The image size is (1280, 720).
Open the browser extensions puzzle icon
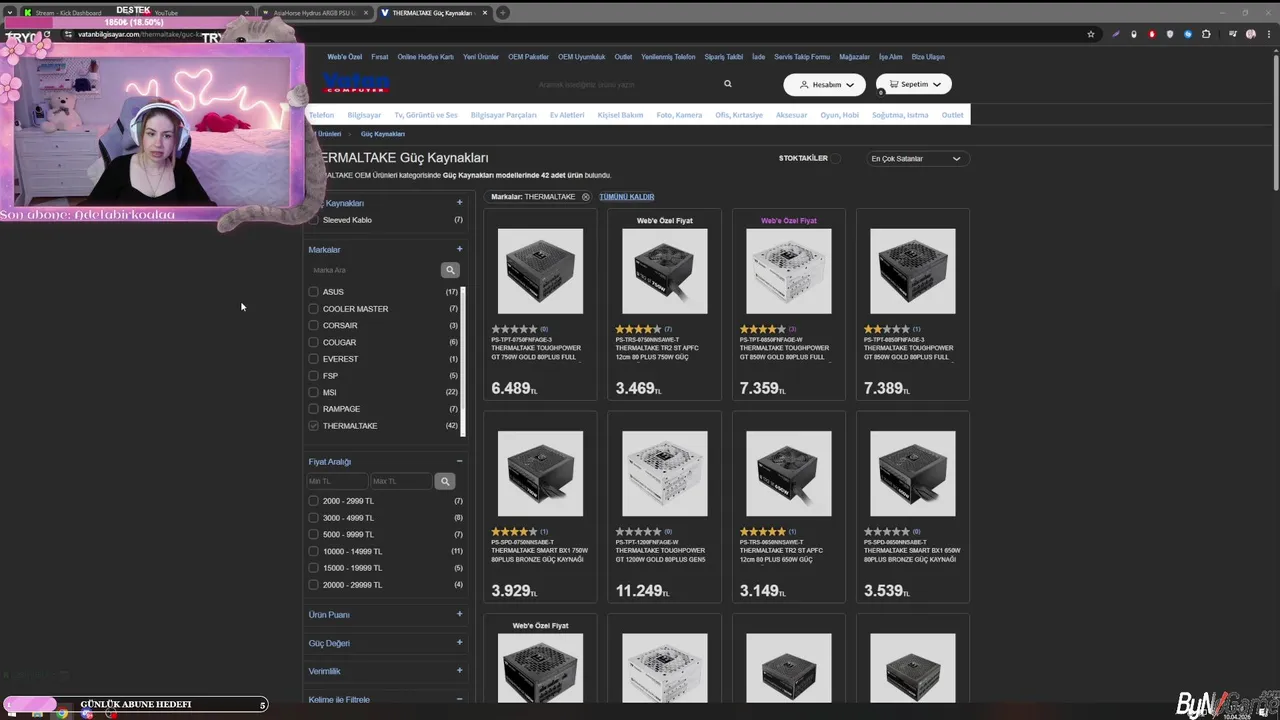pyautogui.click(x=1206, y=34)
